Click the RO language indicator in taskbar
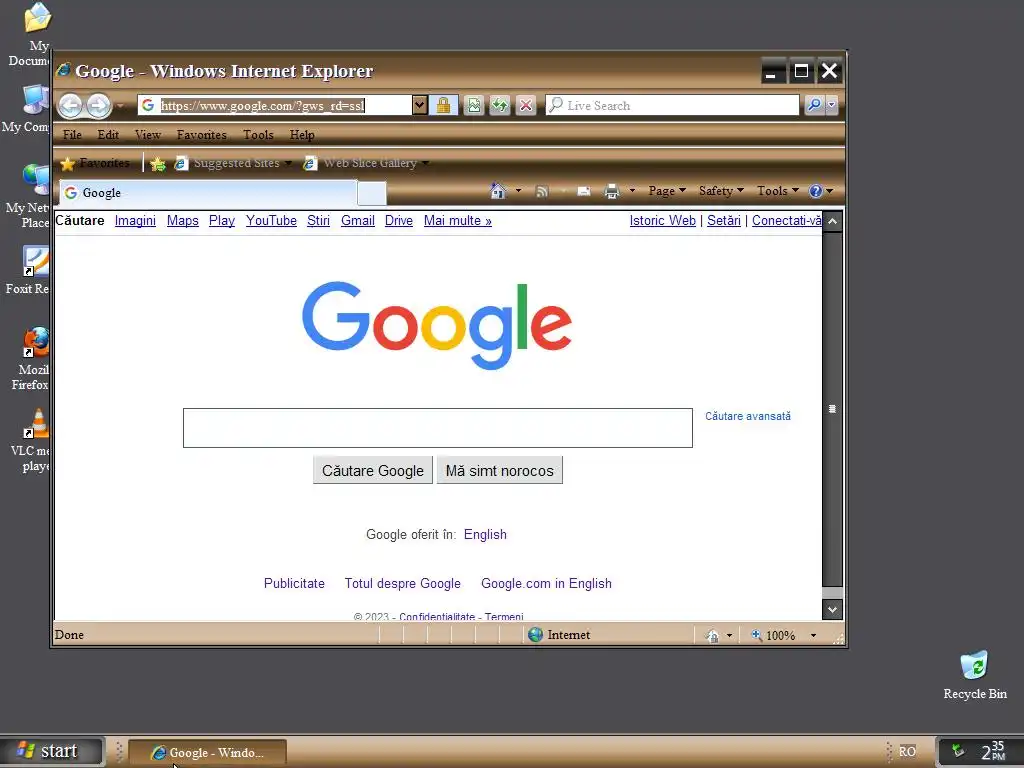This screenshot has height=768, width=1024. 907,751
